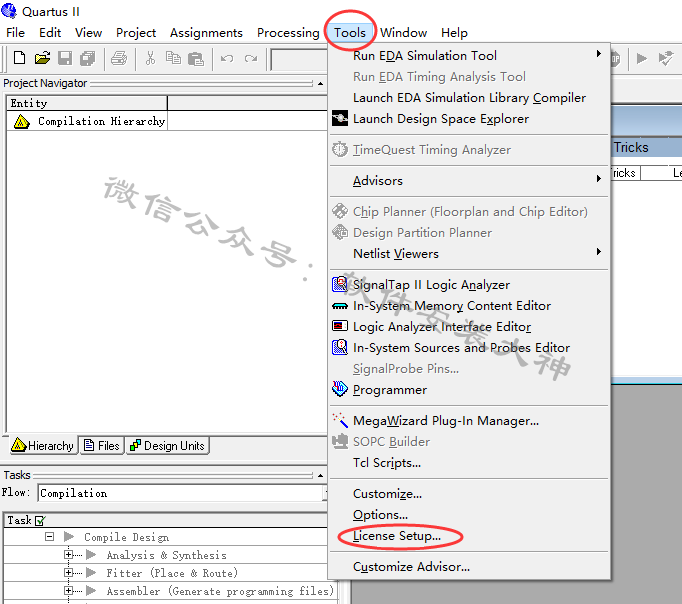The image size is (682, 604).
Task: Collapse the Project Navigator panel arrow
Action: (x=321, y=83)
